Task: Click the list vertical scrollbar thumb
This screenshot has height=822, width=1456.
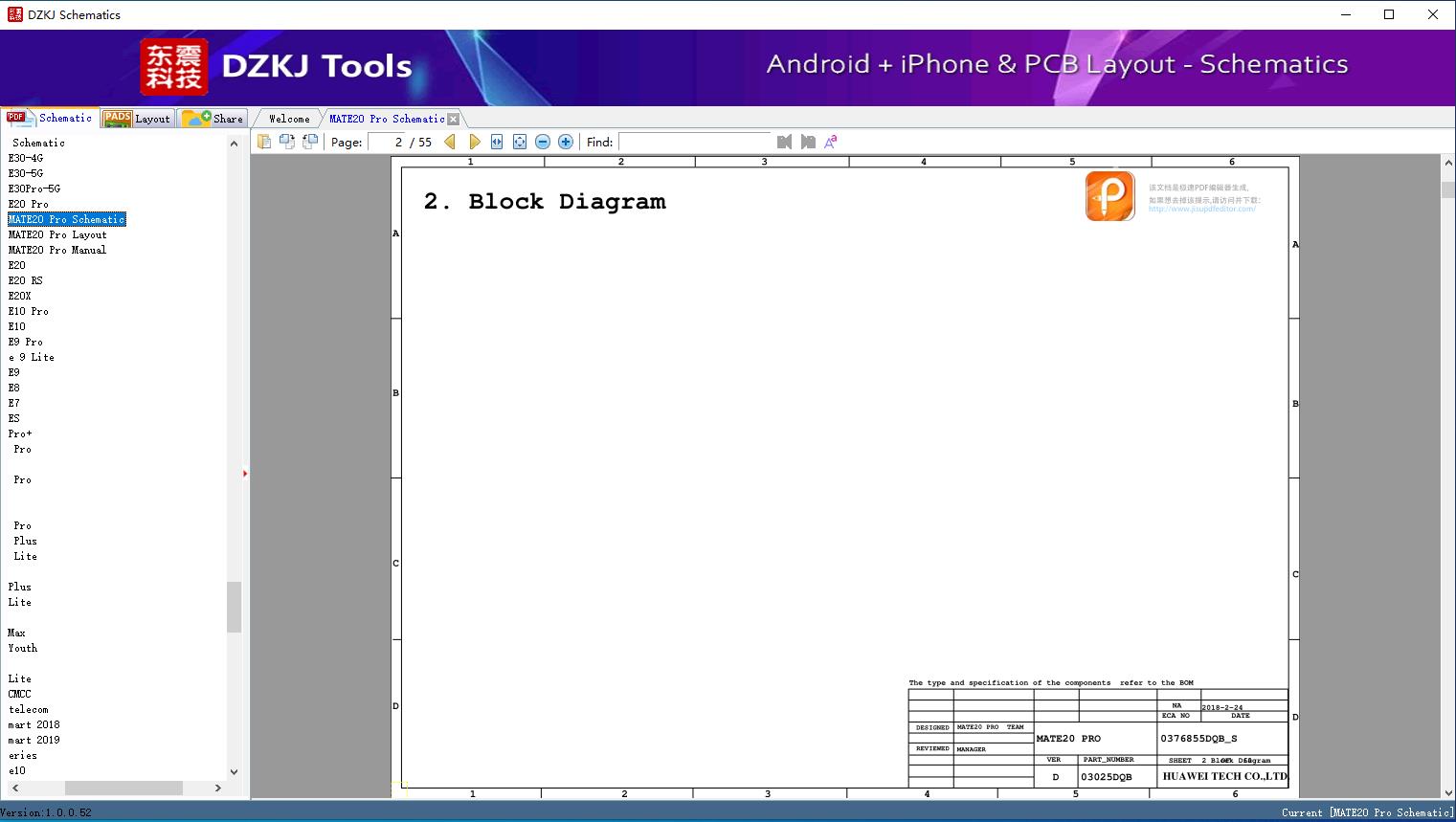Action: tap(235, 607)
